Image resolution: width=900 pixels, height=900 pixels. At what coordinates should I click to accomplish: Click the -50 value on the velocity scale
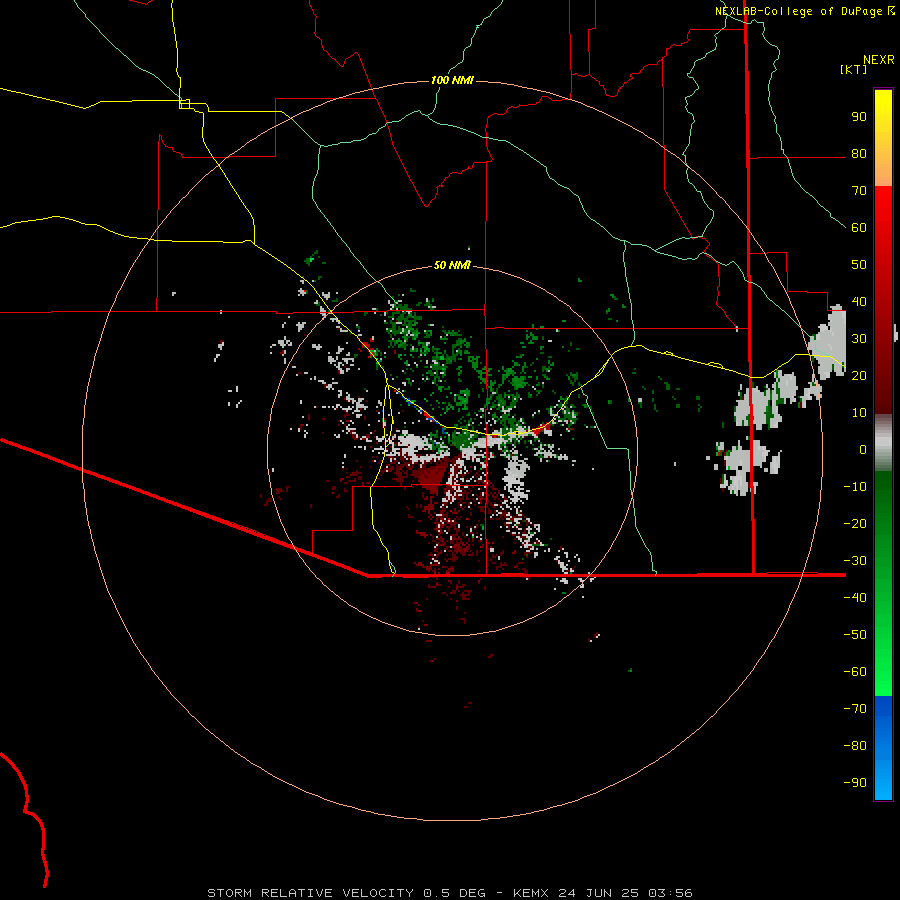[855, 635]
